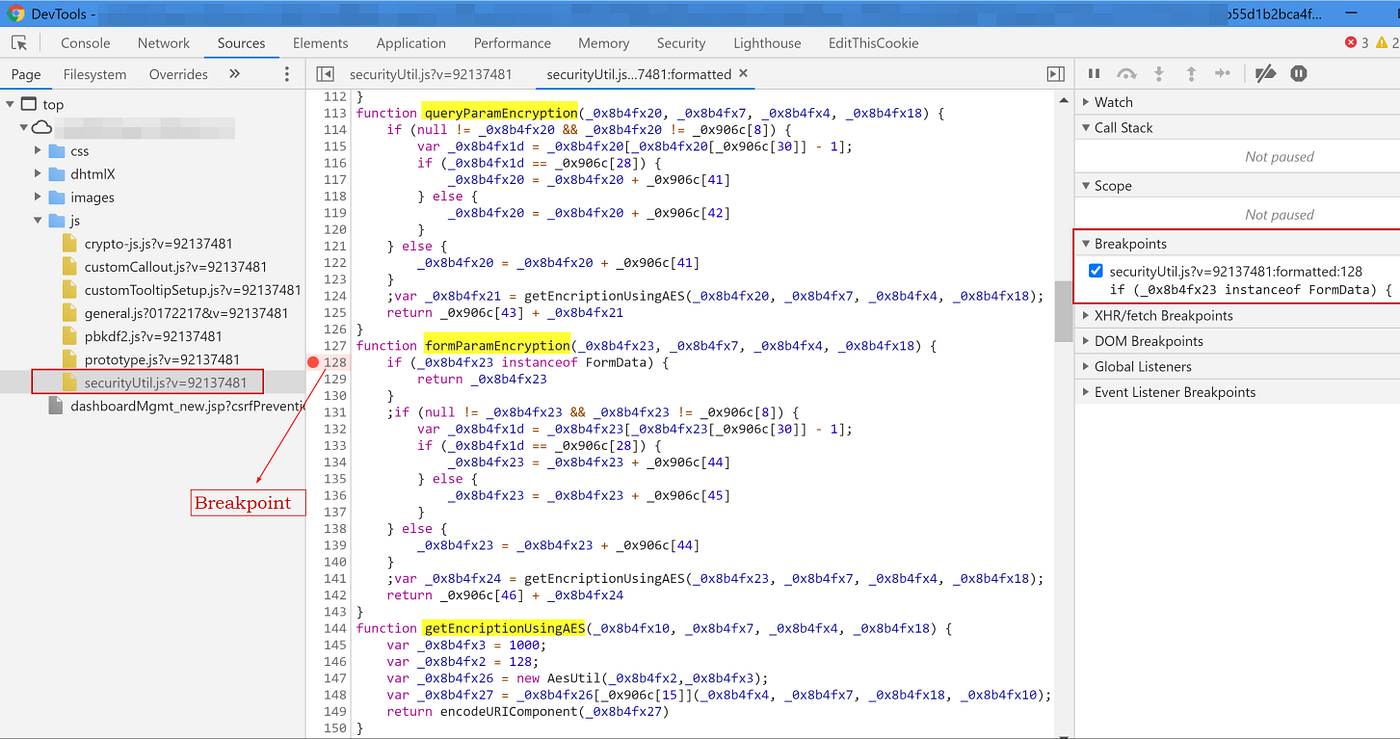
Task: Click the step over function icon
Action: click(x=1127, y=74)
